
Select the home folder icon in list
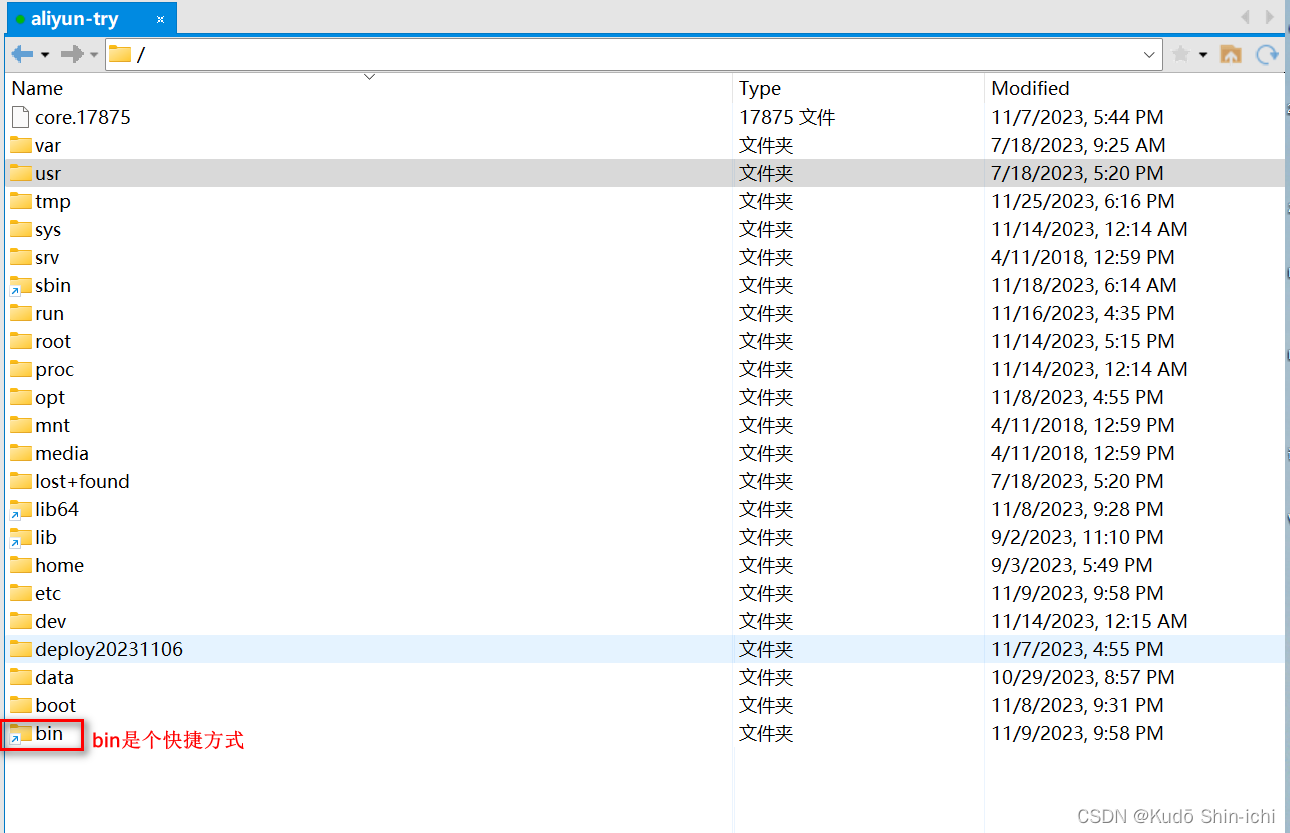pyautogui.click(x=21, y=565)
